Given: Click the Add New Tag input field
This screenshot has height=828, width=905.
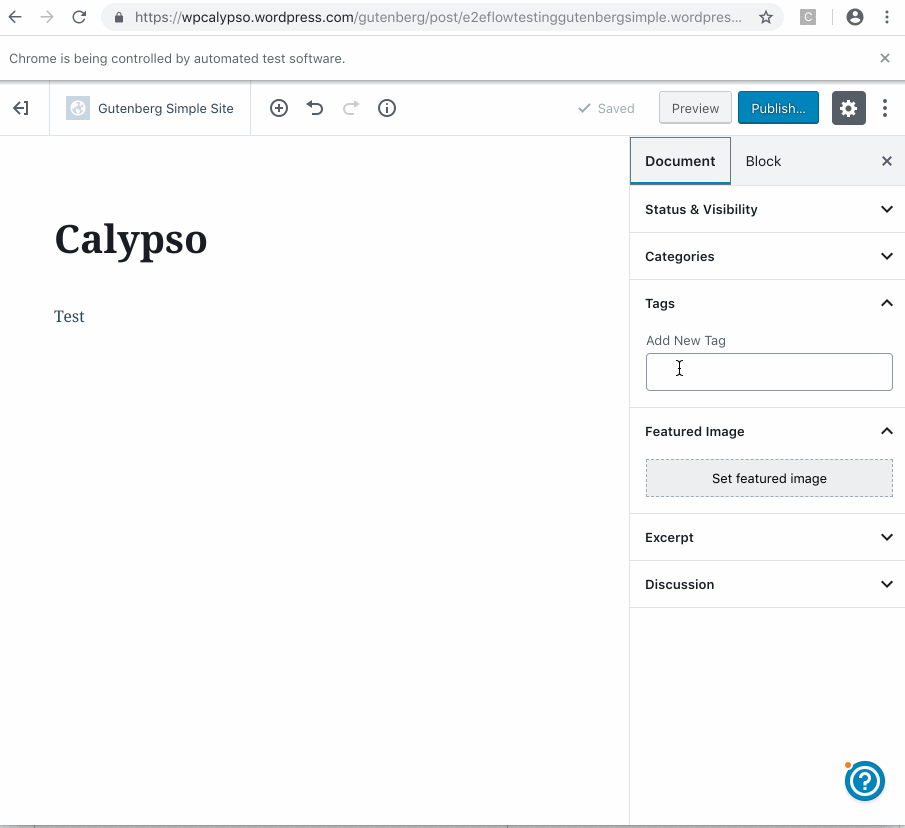Looking at the screenshot, I should pos(769,372).
